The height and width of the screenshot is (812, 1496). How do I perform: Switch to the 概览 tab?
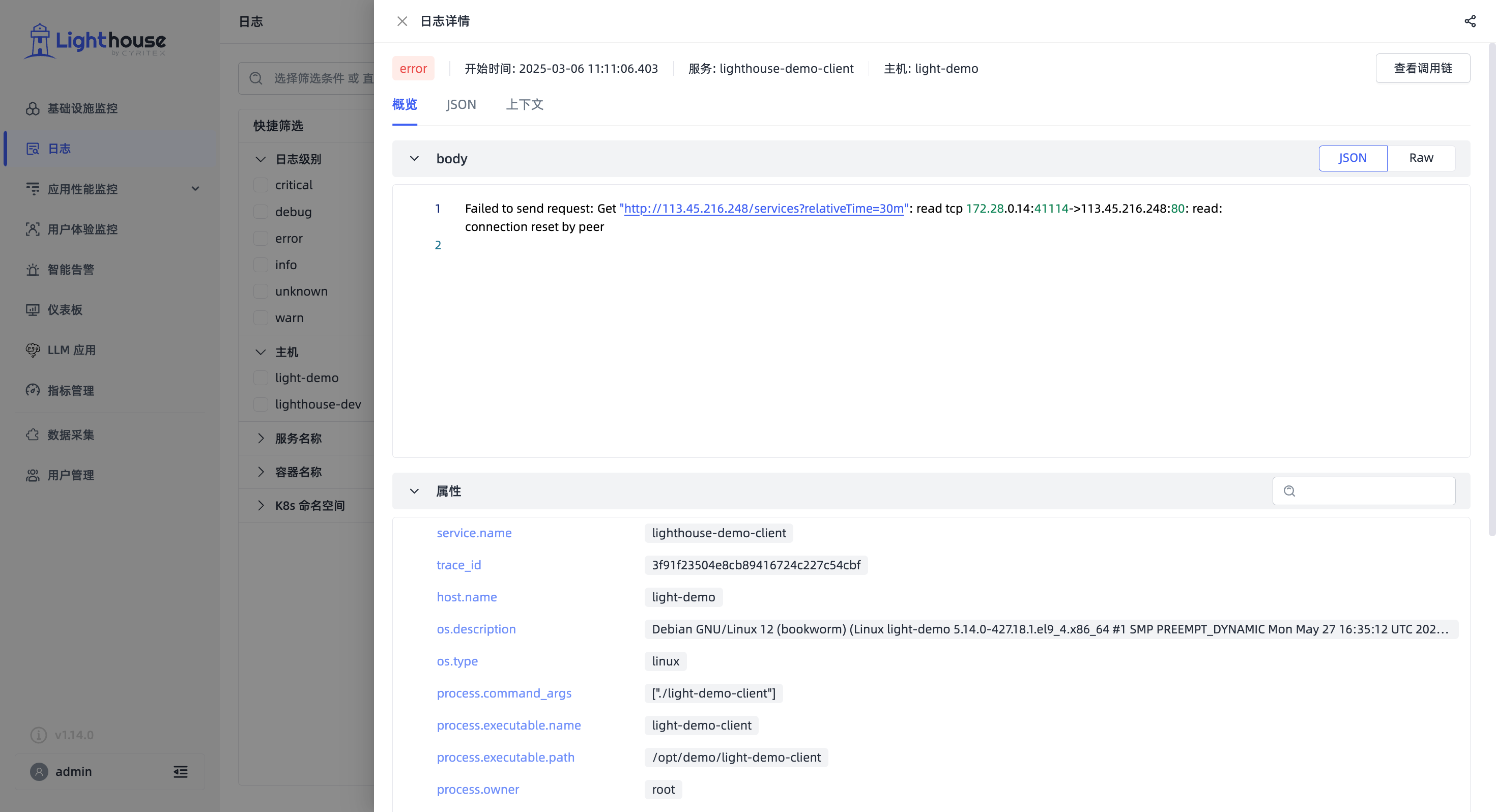click(x=404, y=104)
